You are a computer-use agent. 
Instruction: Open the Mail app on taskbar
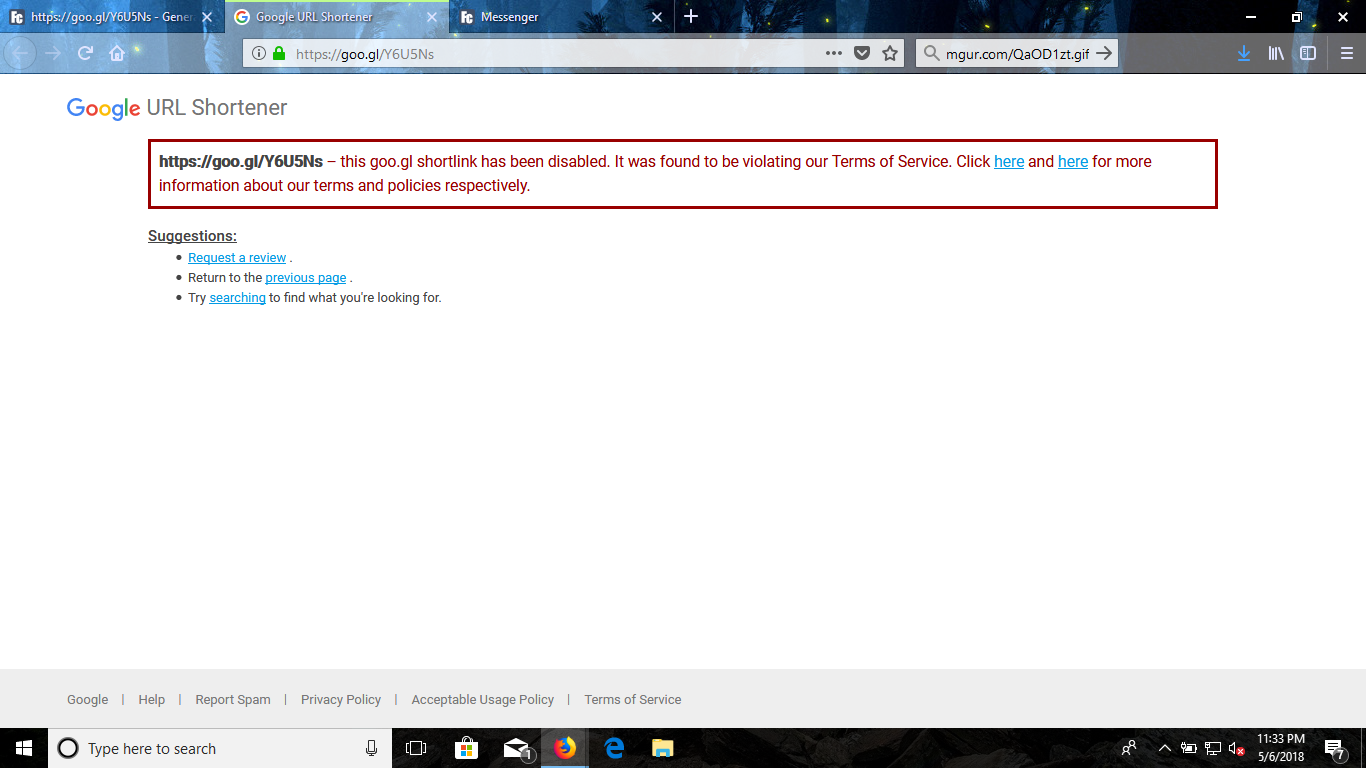516,748
